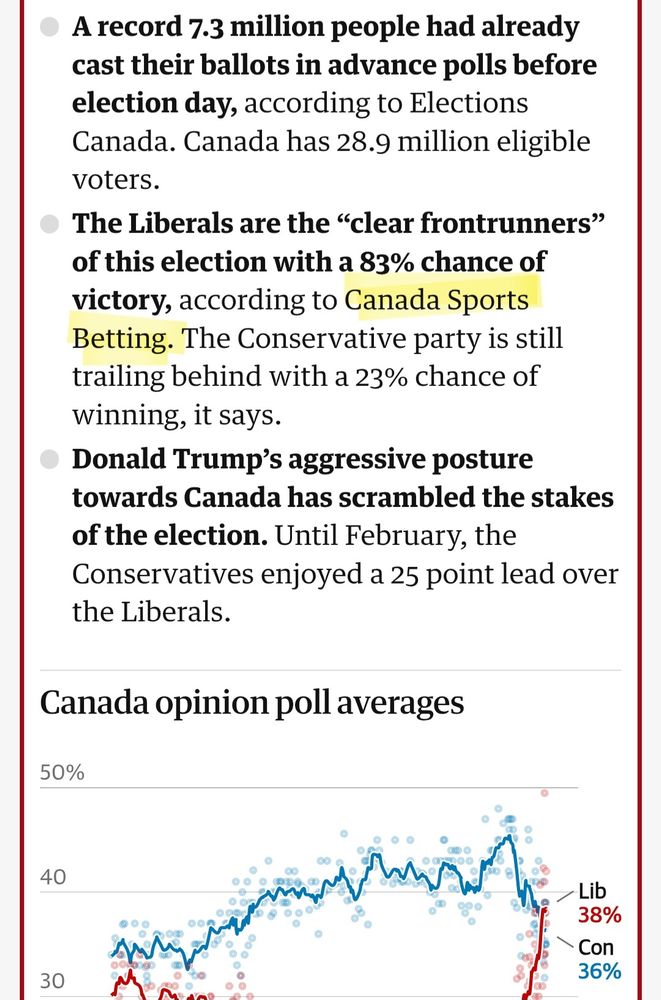Click the red outlier poll dot near the 50% gridline
The height and width of the screenshot is (1000, 661).
[544, 793]
